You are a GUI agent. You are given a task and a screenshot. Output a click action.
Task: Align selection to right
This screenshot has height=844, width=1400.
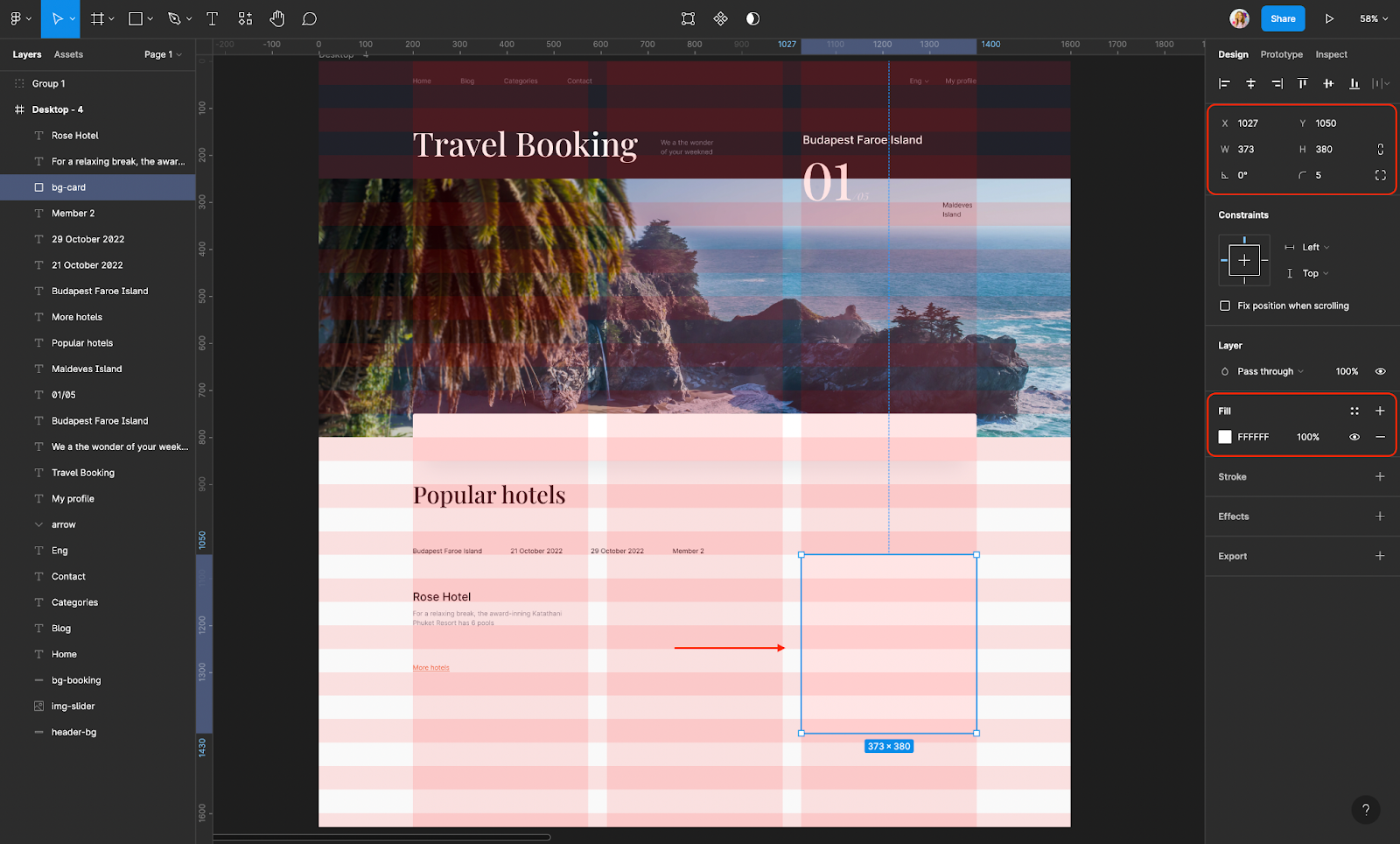pyautogui.click(x=1277, y=83)
